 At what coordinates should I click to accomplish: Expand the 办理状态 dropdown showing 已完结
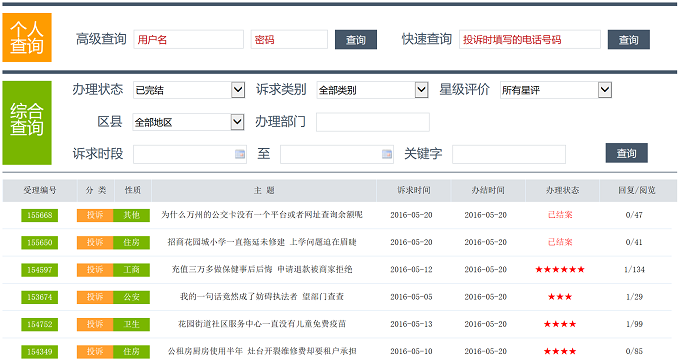point(189,90)
